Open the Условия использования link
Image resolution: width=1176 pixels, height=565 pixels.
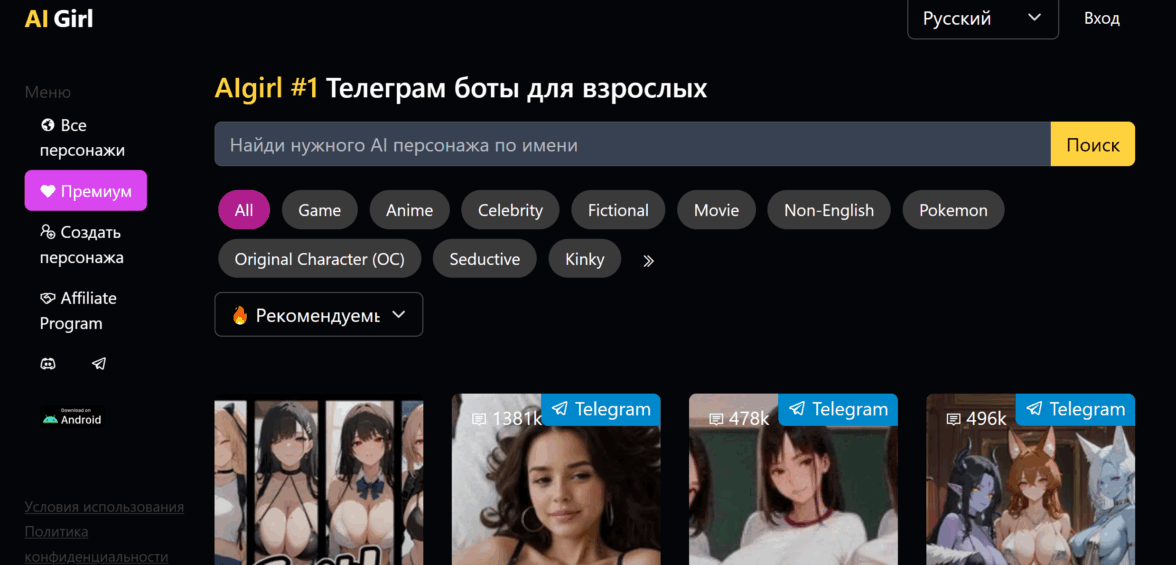tap(104, 507)
